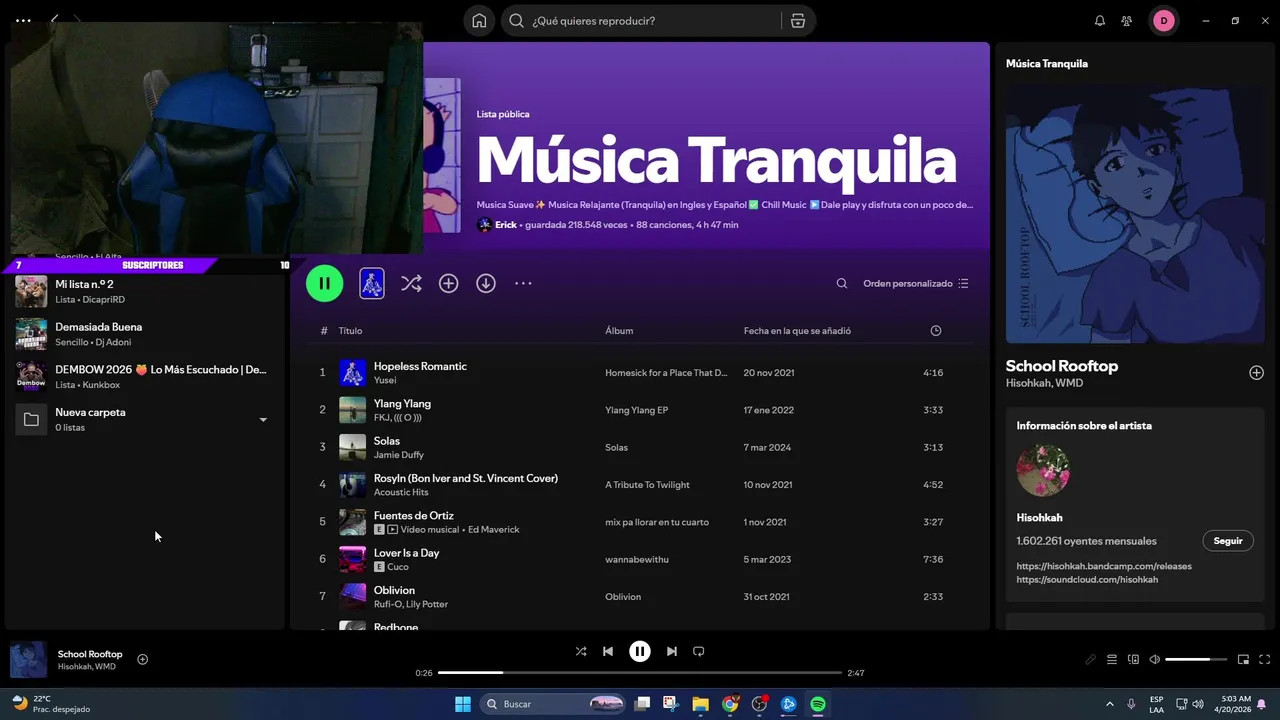Open the "Orden personalizado" sort dropdown

tap(916, 284)
